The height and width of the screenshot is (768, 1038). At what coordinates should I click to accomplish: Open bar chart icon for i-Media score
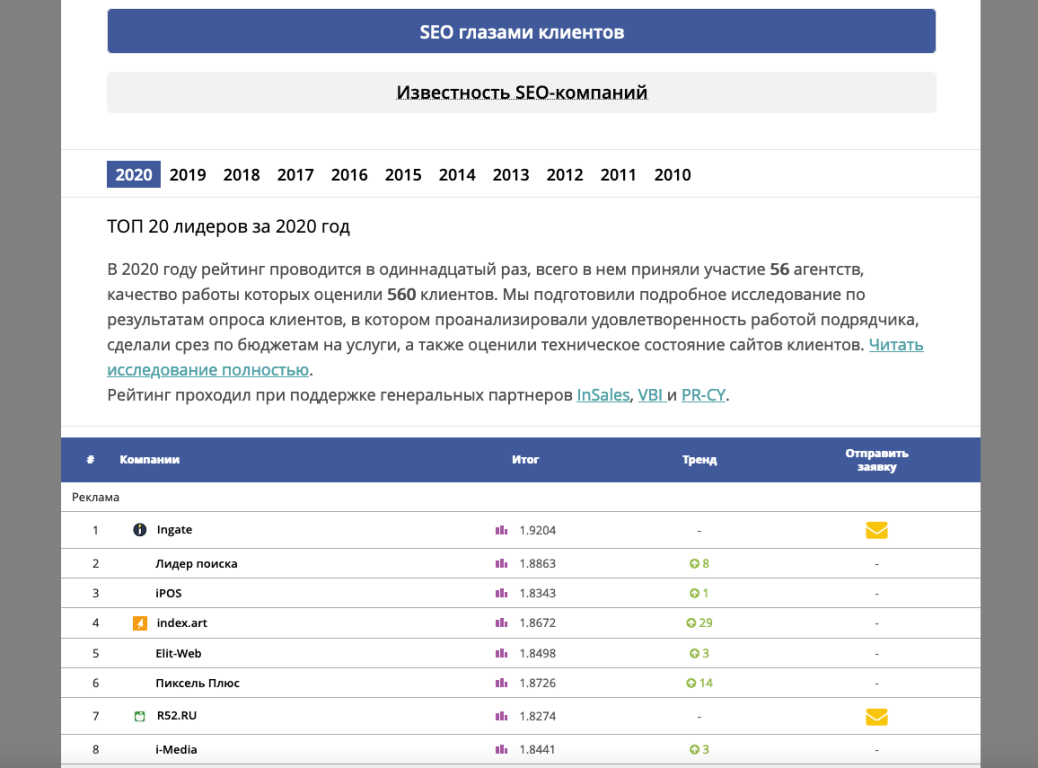[501, 749]
